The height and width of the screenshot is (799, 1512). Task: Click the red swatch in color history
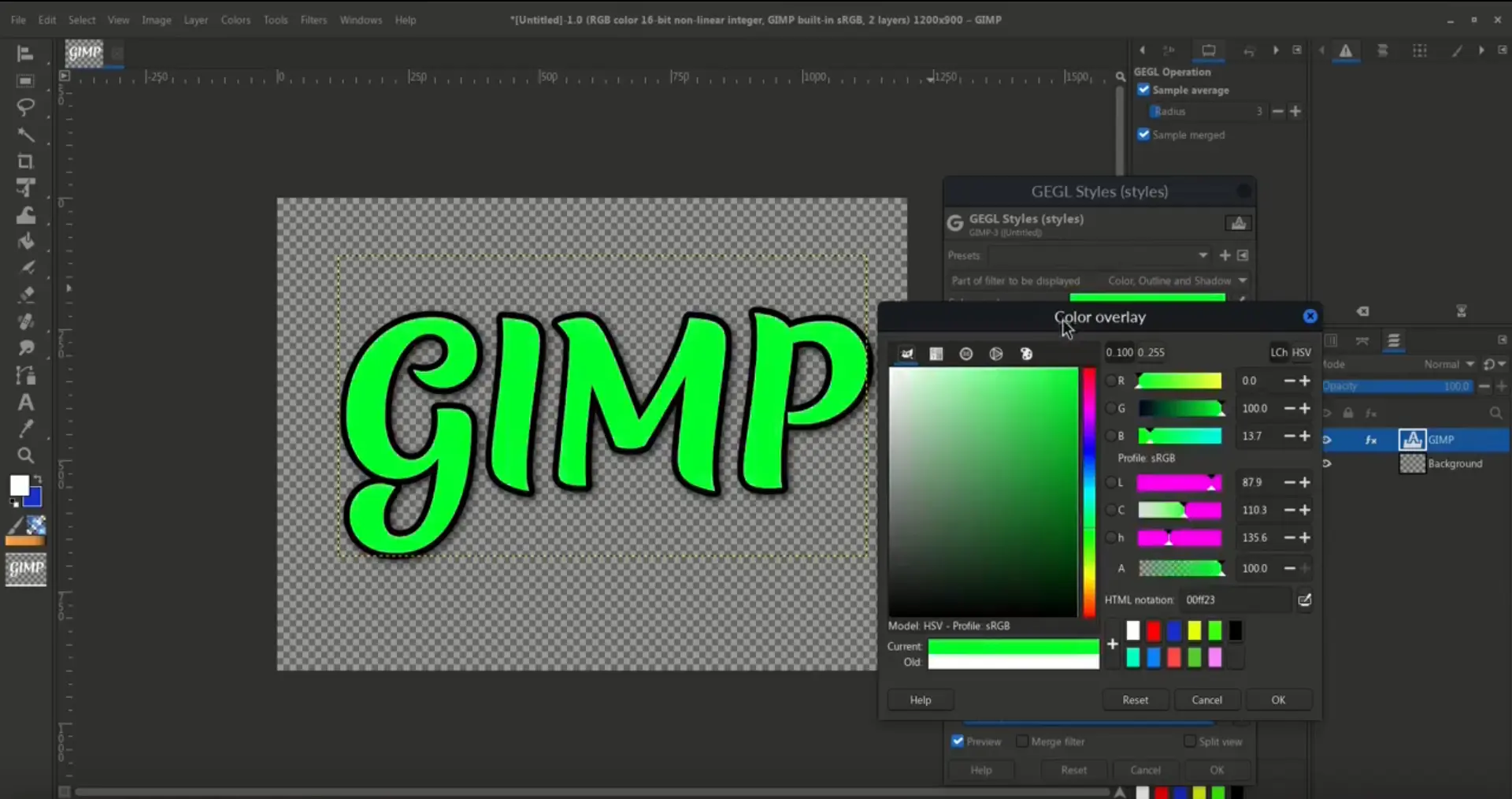coord(1153,630)
